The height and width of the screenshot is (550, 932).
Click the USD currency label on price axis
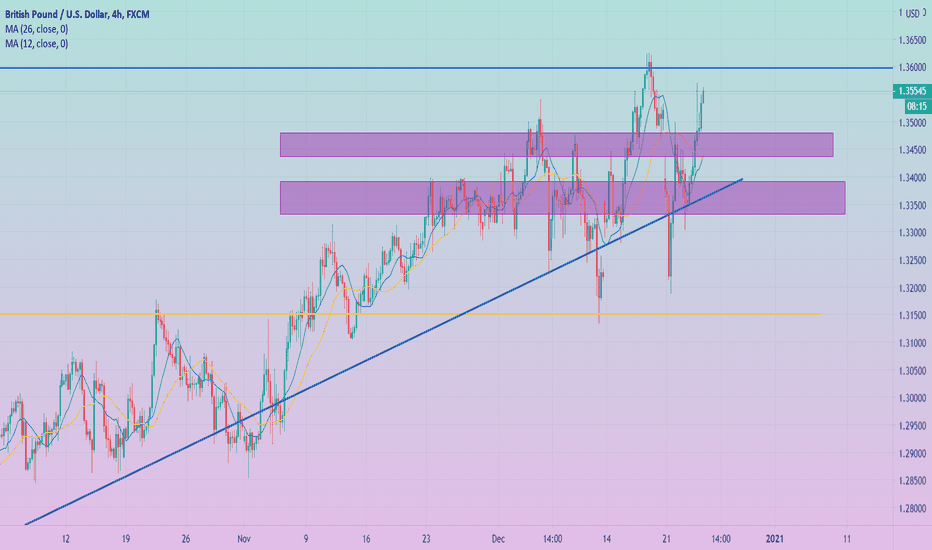pos(912,13)
